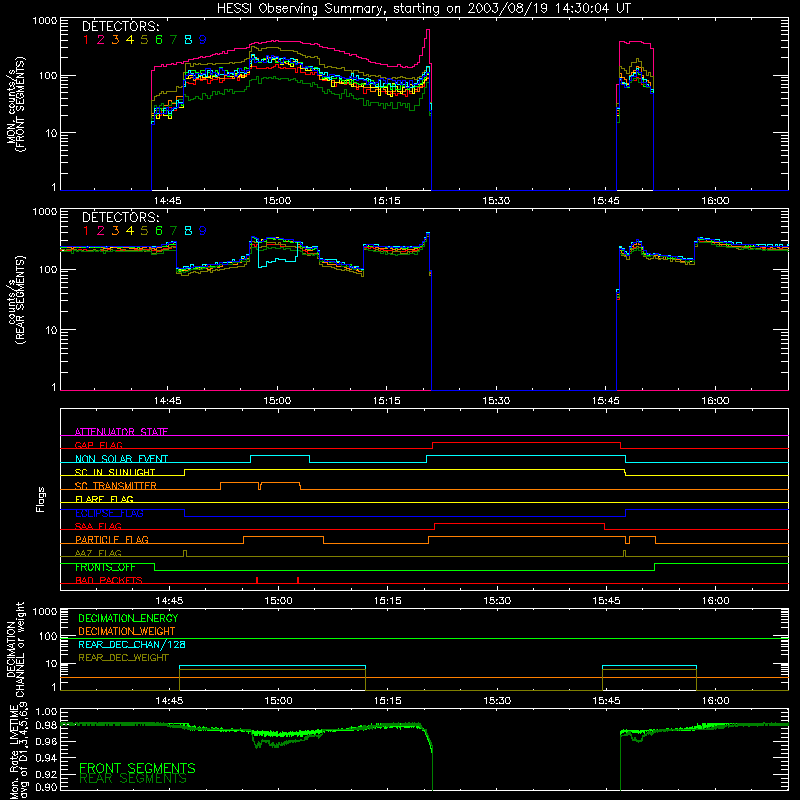Select blue detector 9 in rear segments legend
This screenshot has width=800, height=800.
[203, 231]
